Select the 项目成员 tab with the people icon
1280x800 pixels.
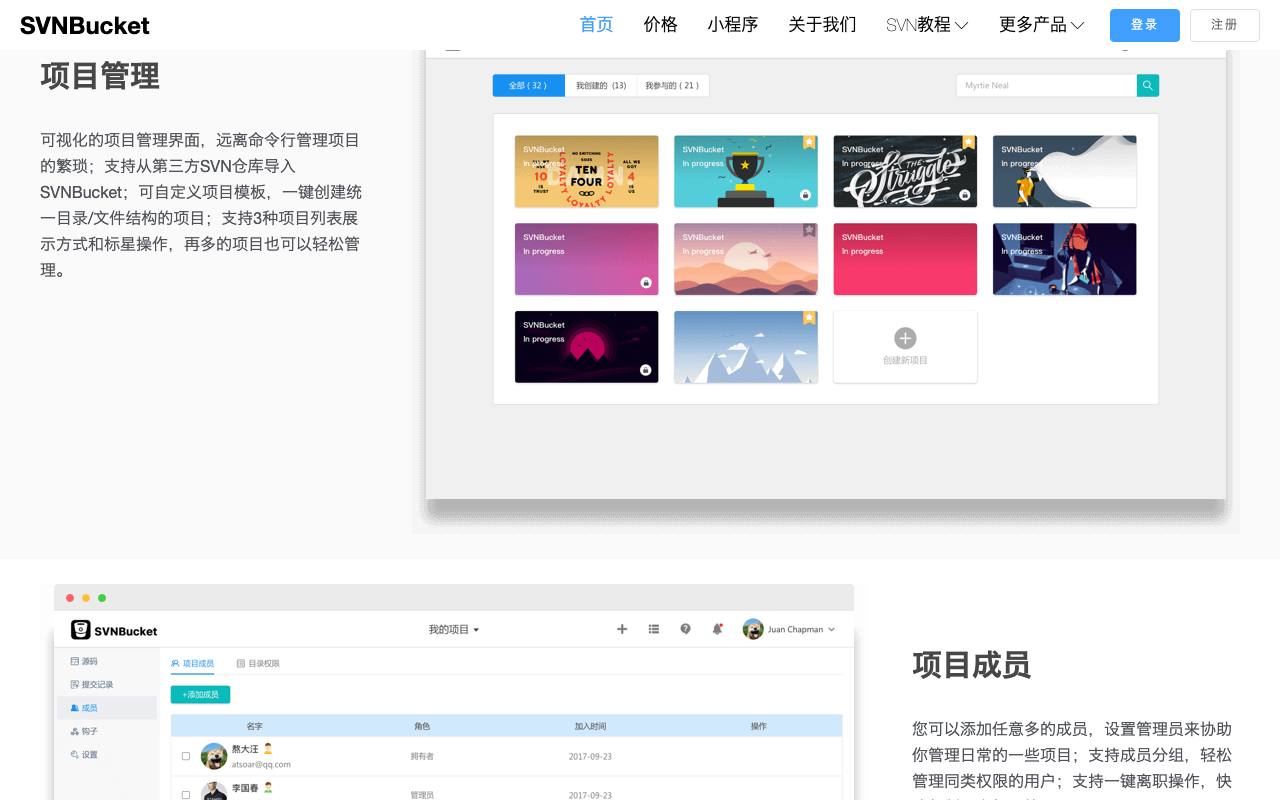(x=192, y=663)
